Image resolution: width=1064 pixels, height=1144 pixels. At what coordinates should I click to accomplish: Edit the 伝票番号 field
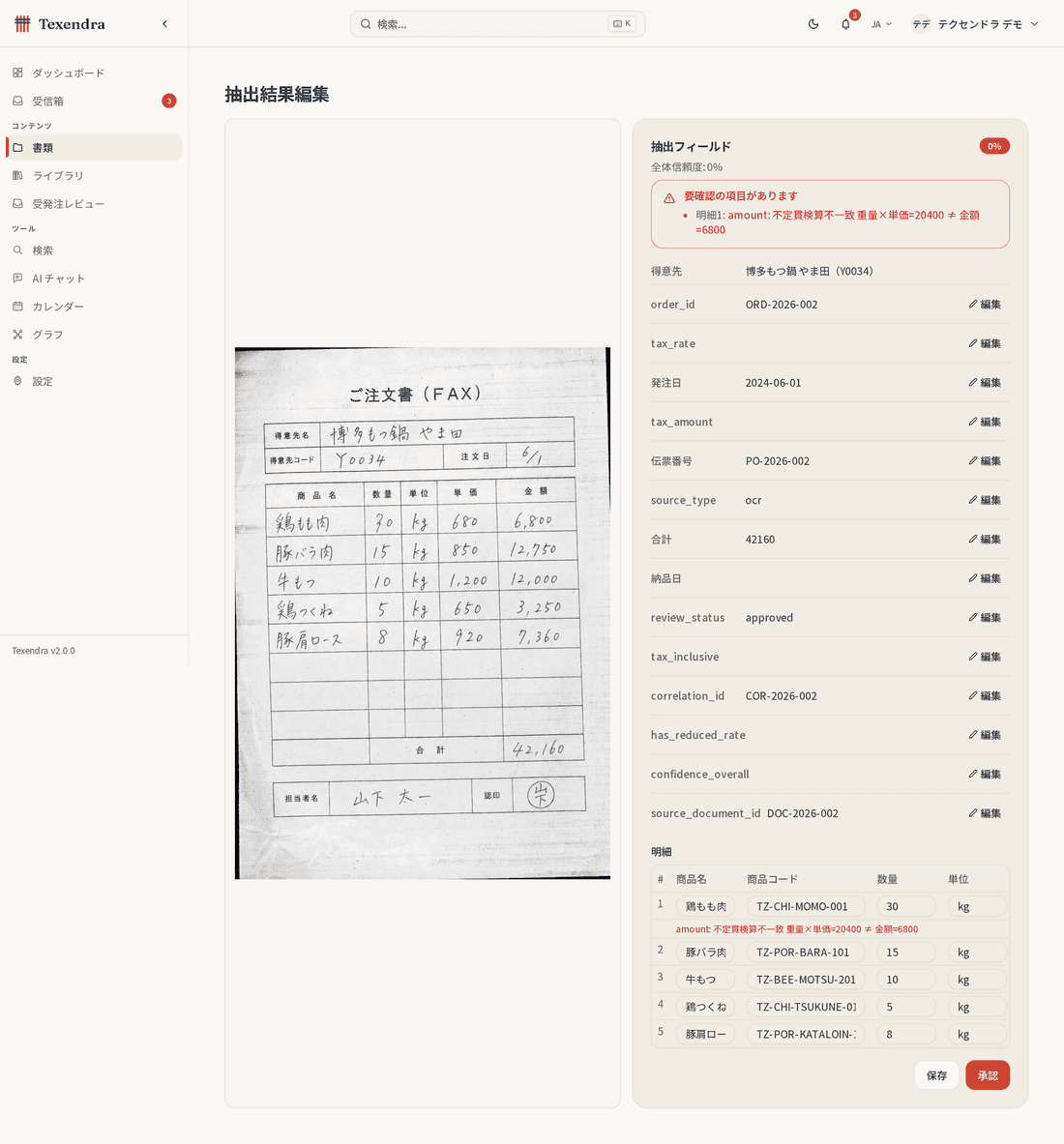pos(985,461)
